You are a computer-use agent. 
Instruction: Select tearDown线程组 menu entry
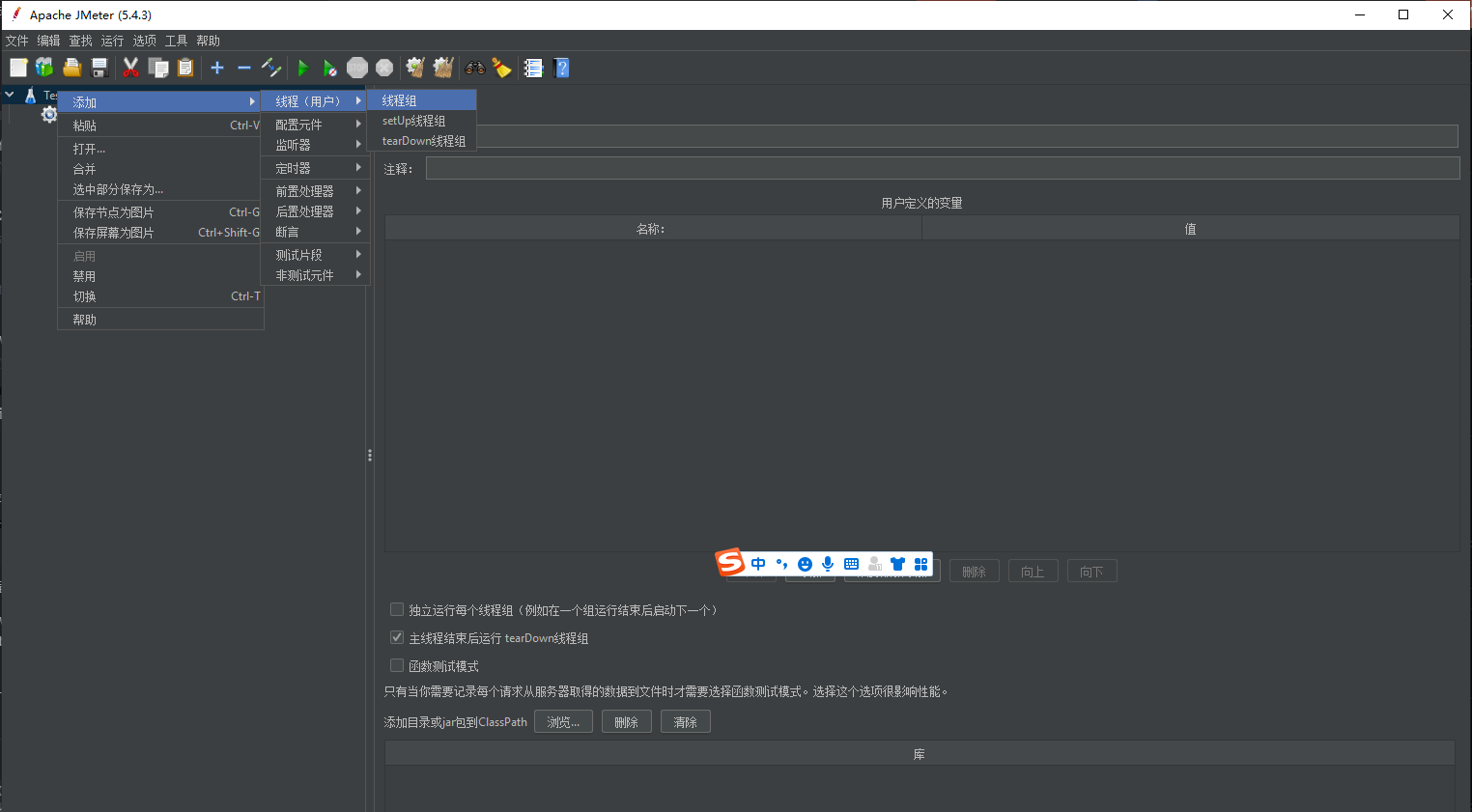[x=422, y=141]
